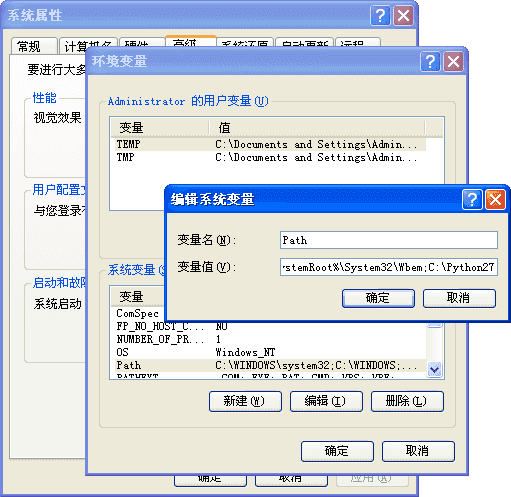This screenshot has width=511, height=497.
Task: Click the OS value Windows_NT
Action: click(x=245, y=352)
